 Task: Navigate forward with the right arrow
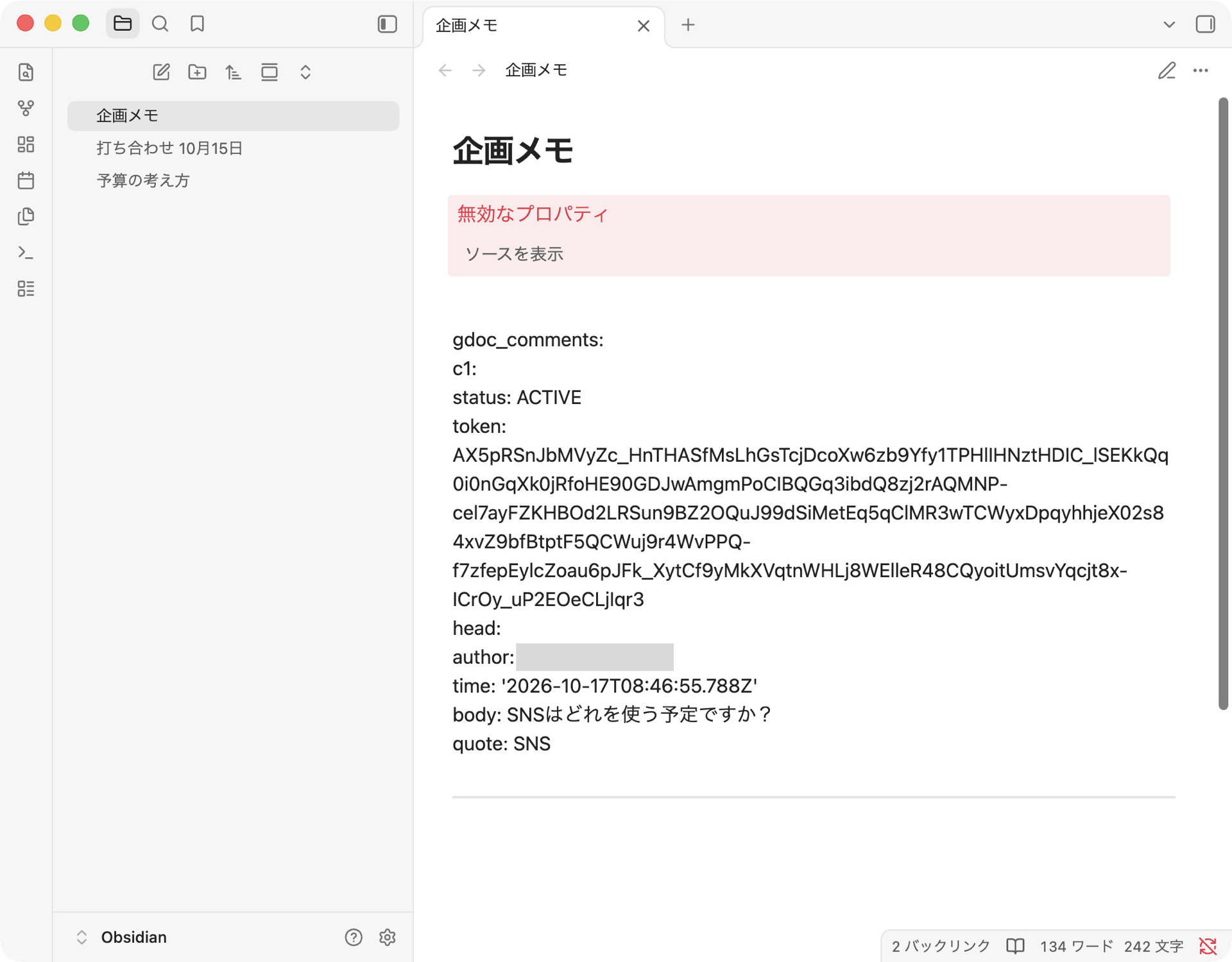point(479,70)
